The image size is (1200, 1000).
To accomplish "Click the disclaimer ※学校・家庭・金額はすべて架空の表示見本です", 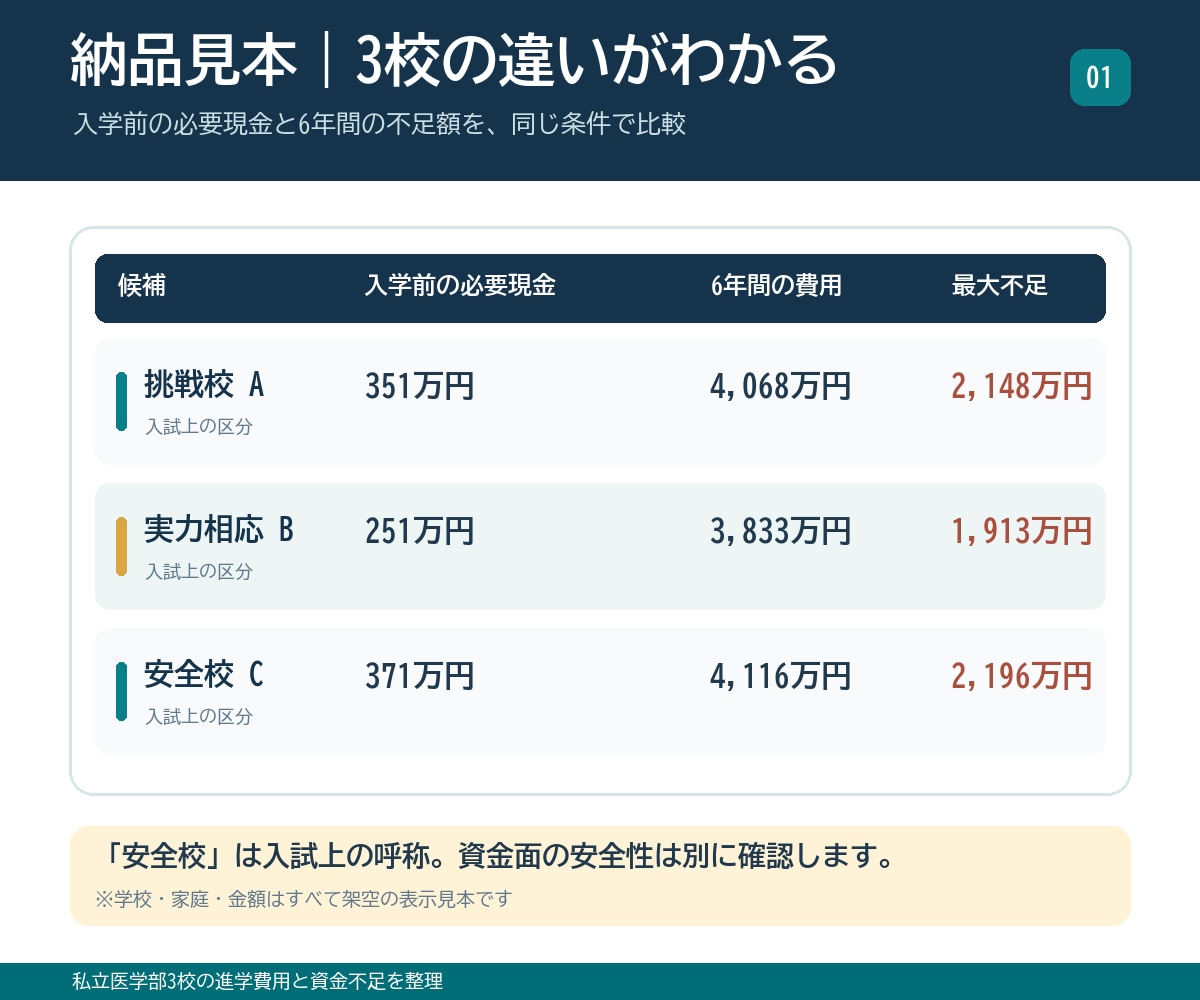I will [x=303, y=899].
